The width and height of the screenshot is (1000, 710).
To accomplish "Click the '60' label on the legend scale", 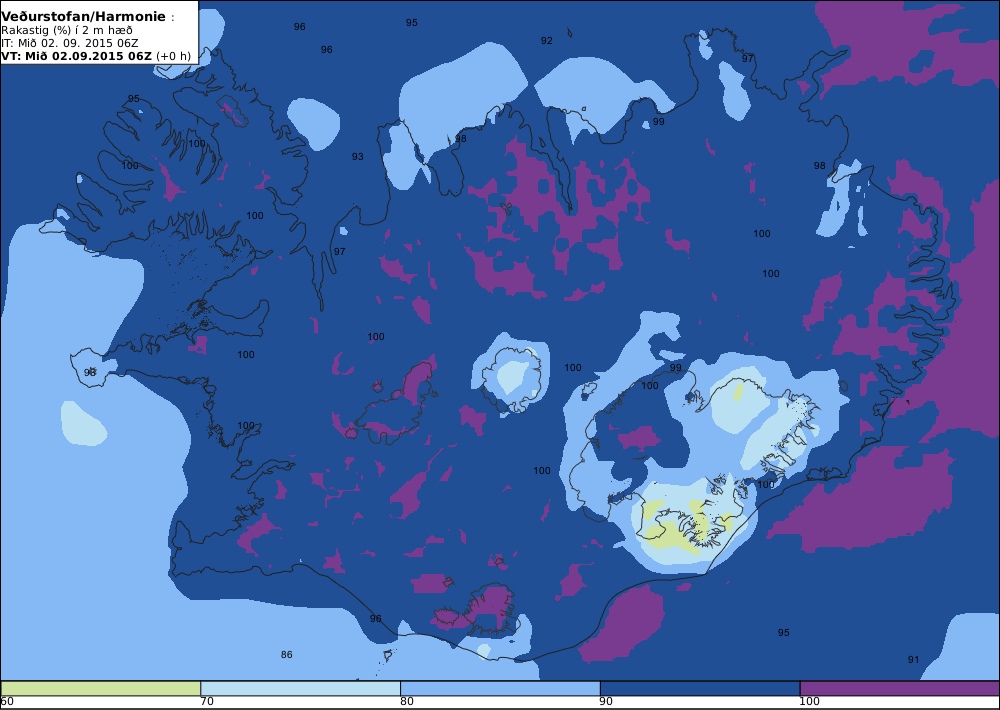I will click(x=8, y=702).
